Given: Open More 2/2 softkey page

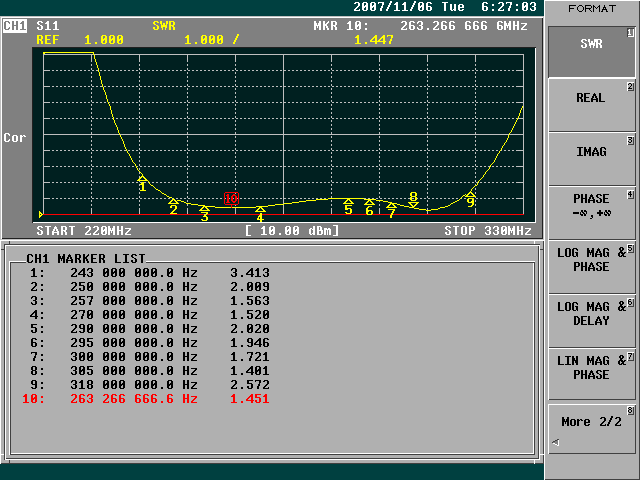Looking at the screenshot, I should click(x=591, y=429).
